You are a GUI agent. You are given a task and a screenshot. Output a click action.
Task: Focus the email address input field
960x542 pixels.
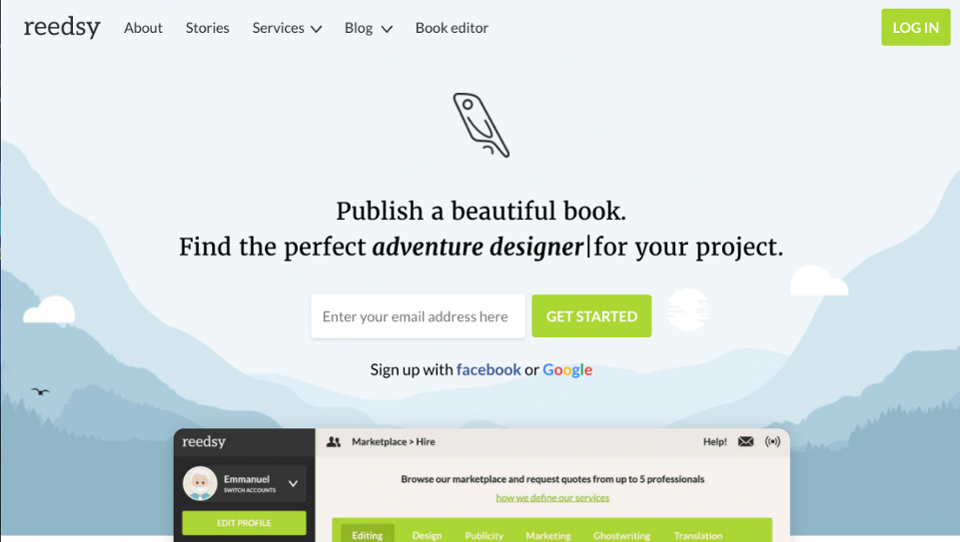pyautogui.click(x=418, y=316)
